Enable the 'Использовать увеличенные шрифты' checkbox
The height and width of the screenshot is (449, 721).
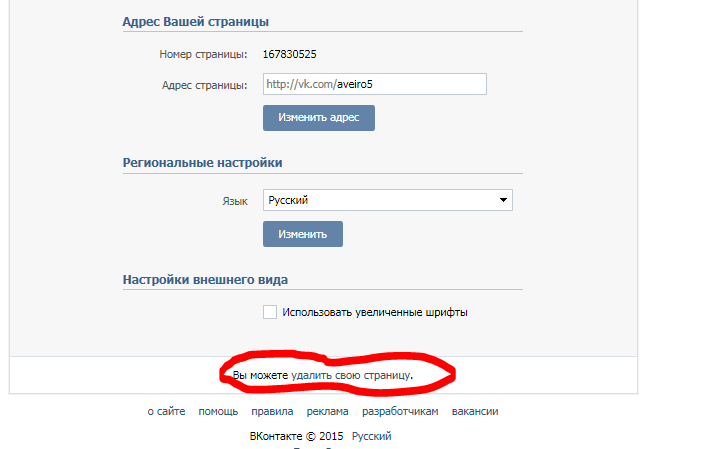tap(270, 312)
